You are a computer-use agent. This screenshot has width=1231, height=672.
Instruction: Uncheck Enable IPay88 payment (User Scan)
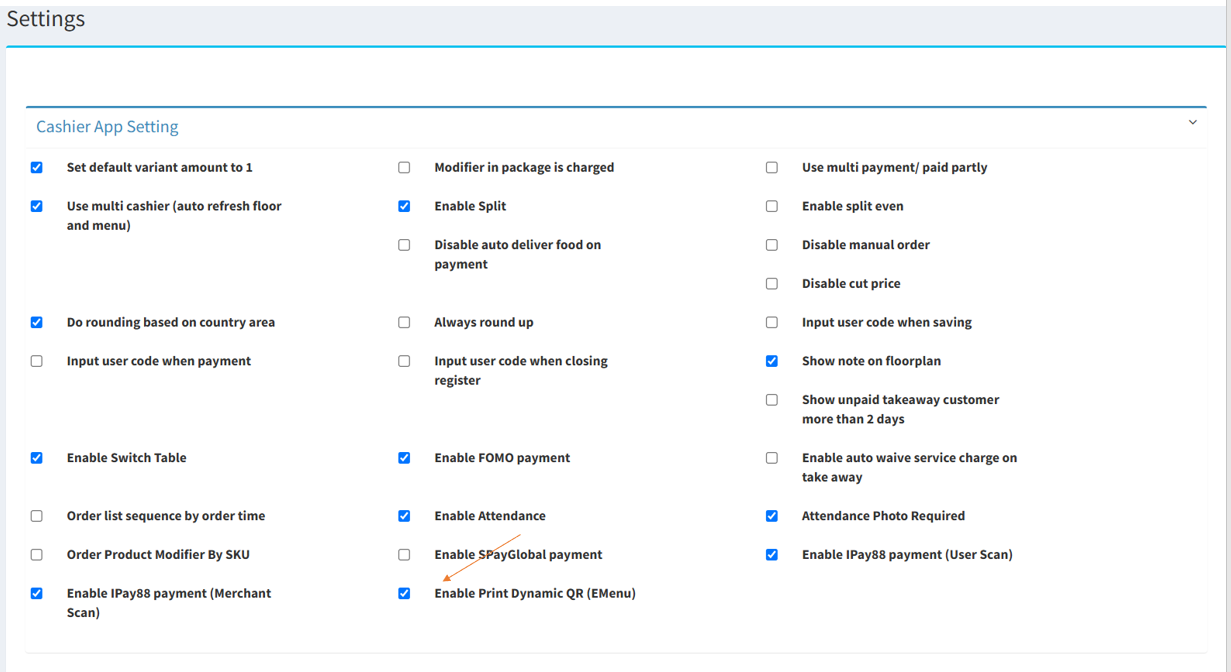[x=772, y=555]
